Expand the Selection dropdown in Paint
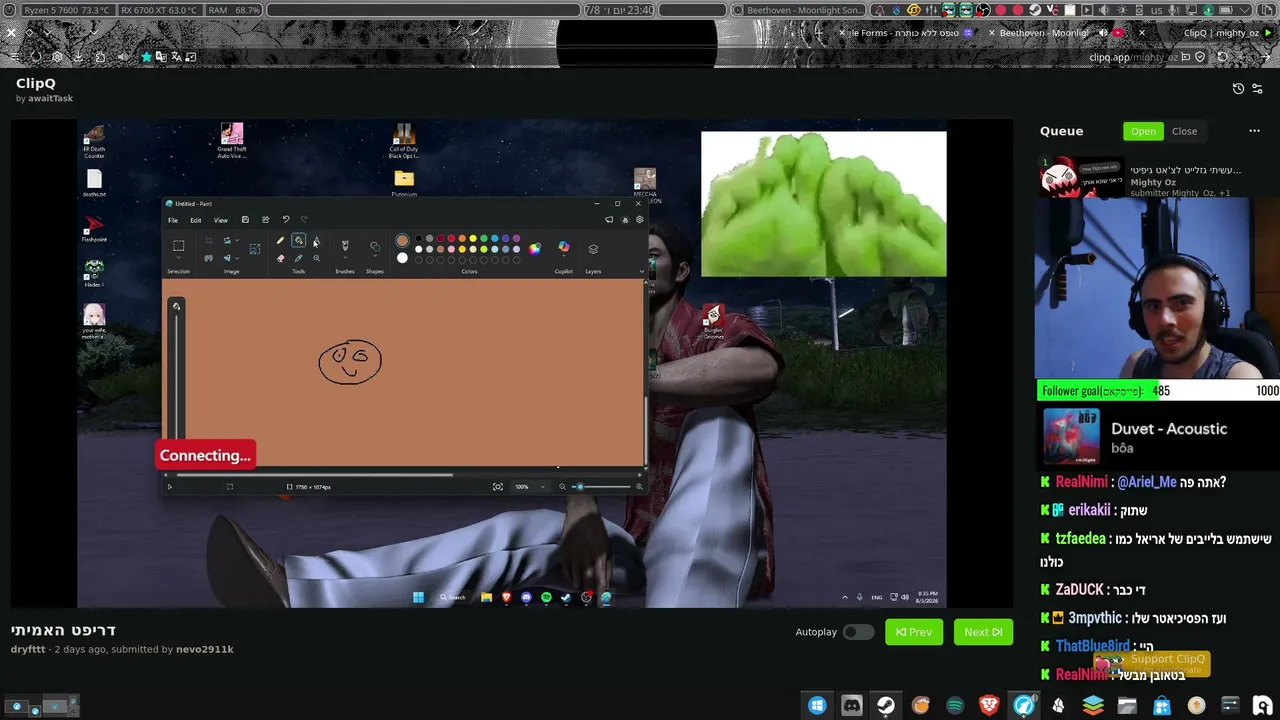The height and width of the screenshot is (720, 1280). pyautogui.click(x=178, y=259)
